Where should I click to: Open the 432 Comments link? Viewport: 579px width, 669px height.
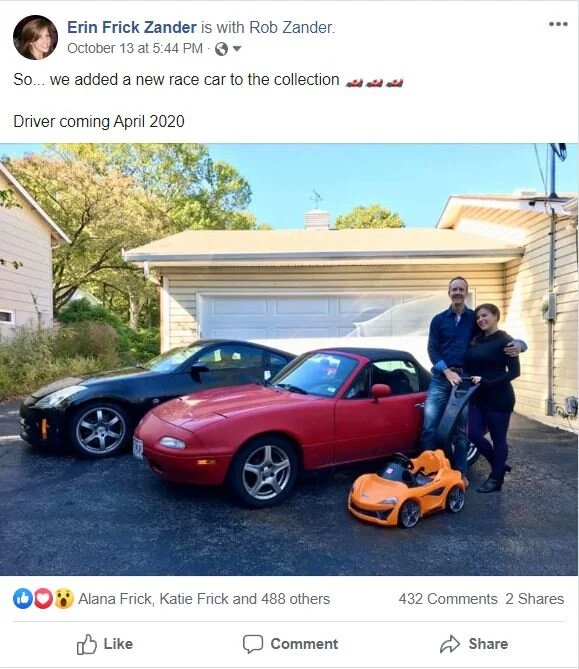tap(448, 599)
